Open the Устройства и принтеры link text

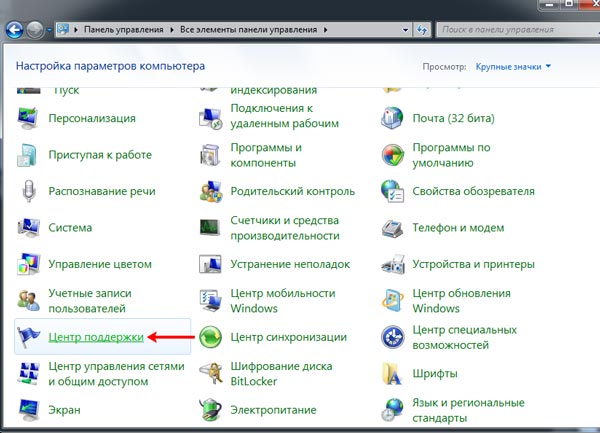(473, 264)
